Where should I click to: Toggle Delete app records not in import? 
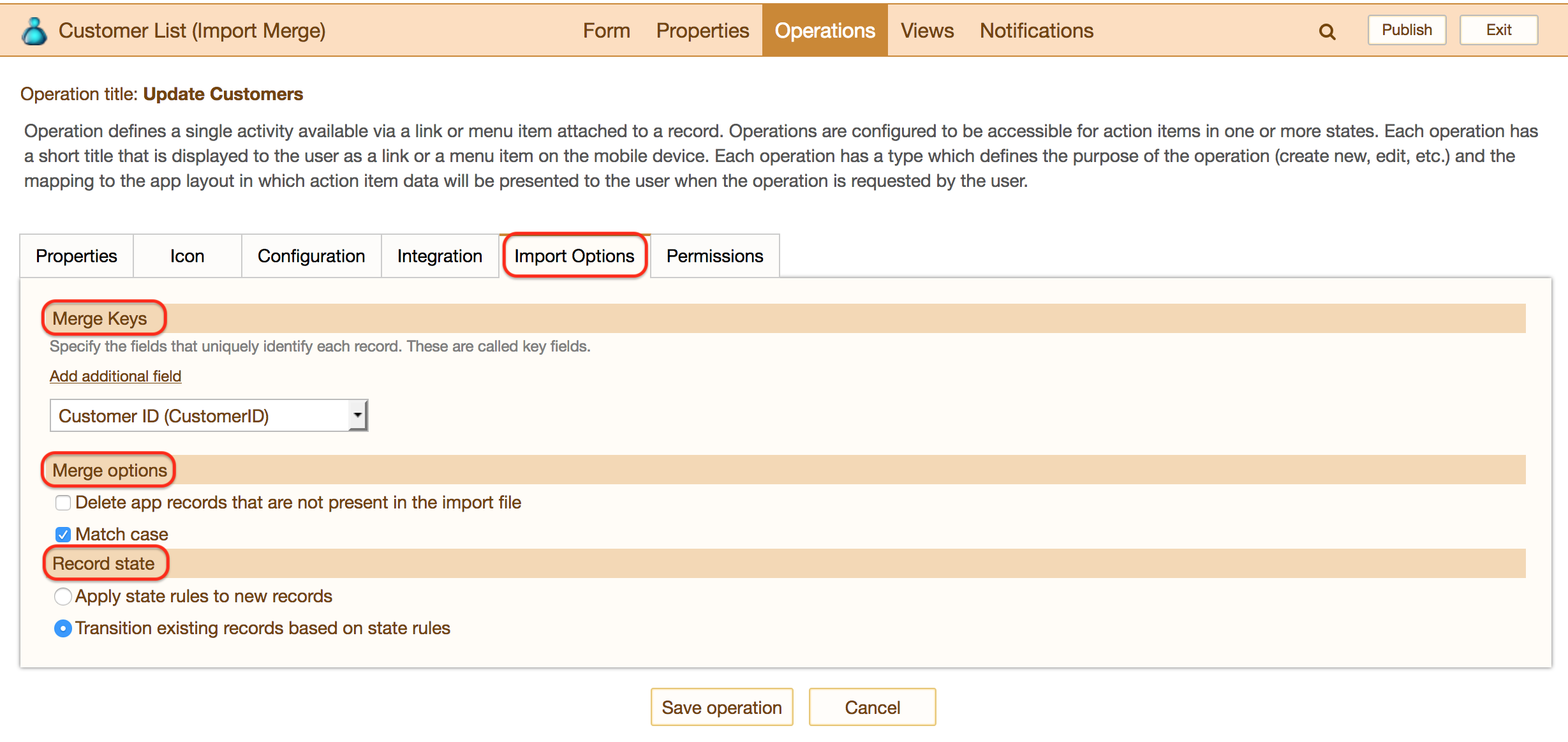(63, 503)
